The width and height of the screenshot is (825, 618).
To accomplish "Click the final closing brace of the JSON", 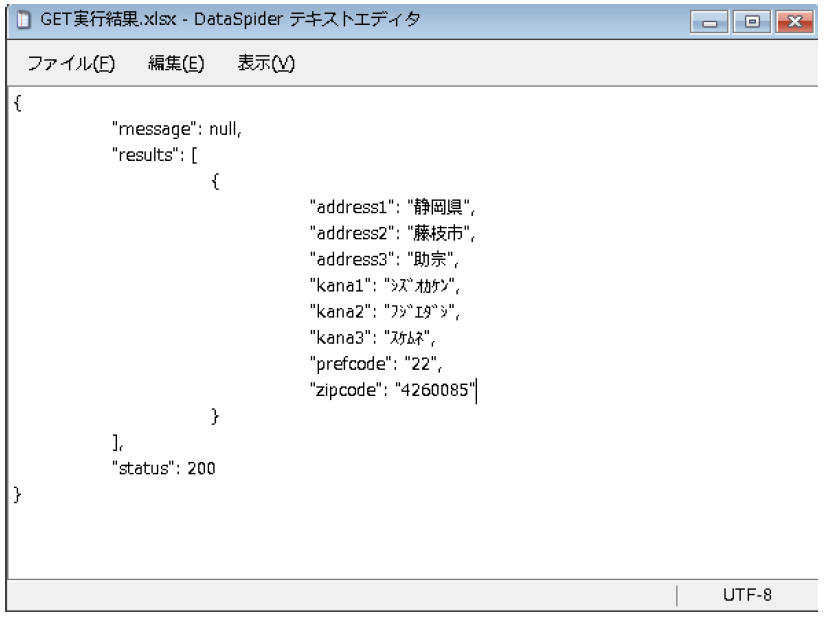I will [17, 493].
